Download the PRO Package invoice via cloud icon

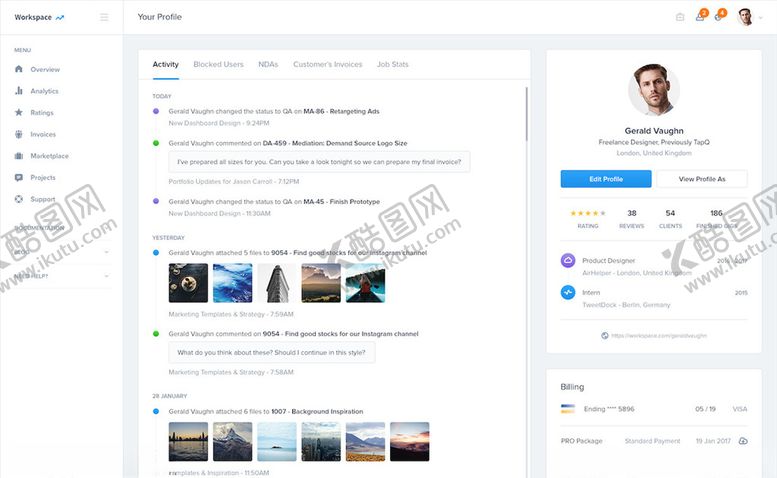pos(743,441)
